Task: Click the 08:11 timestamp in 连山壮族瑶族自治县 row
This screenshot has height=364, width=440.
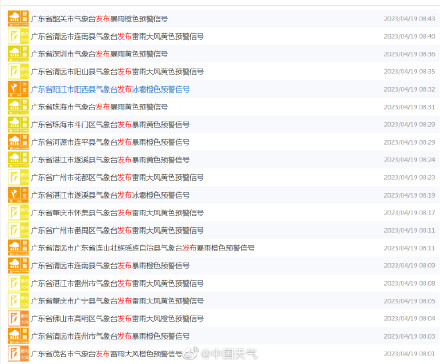Action: 409,248
